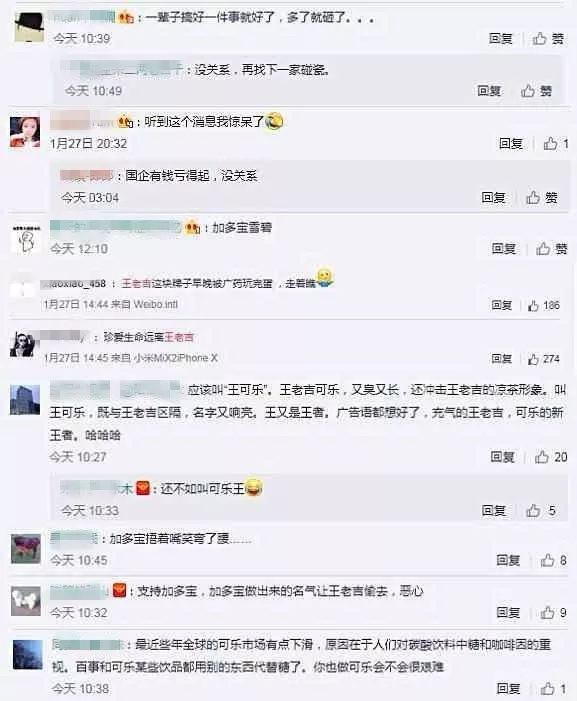The width and height of the screenshot is (577, 701).
Task: Reply to the 今天 10:38 comment at bottom
Action: coord(508,688)
